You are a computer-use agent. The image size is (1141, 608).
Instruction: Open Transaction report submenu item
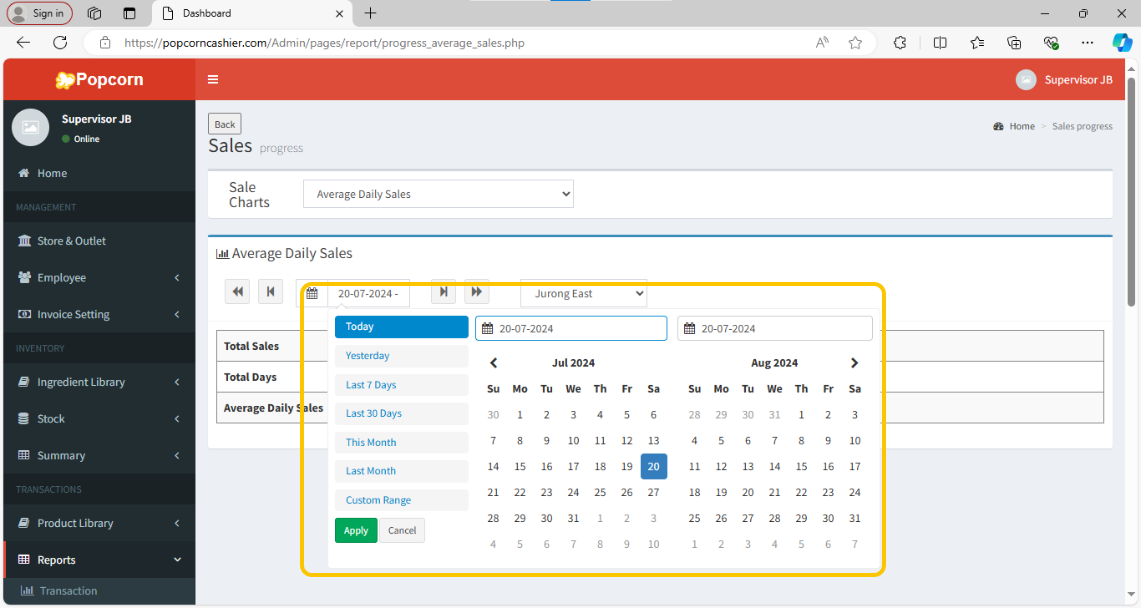click(99, 591)
